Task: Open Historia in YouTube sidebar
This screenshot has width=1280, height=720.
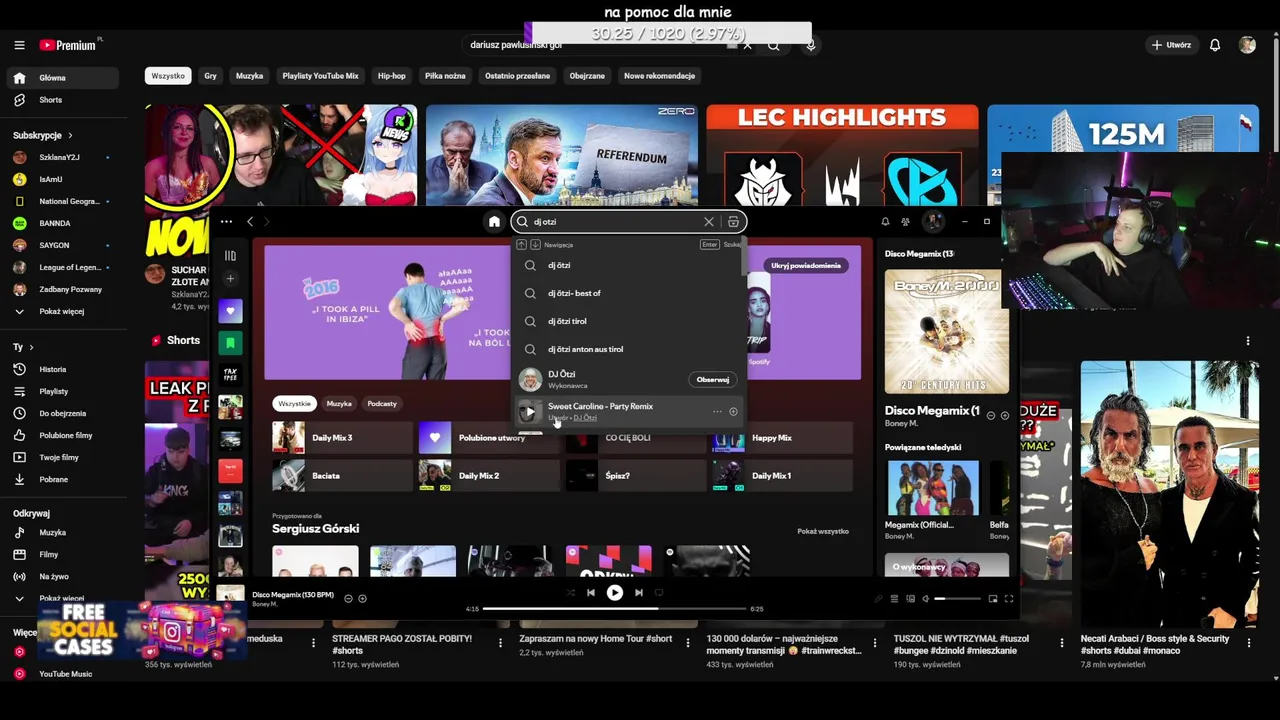Action: coord(52,369)
